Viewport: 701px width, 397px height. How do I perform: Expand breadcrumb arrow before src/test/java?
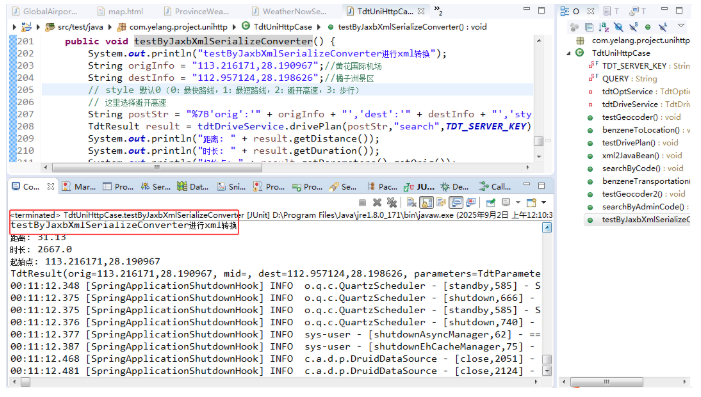[38, 27]
